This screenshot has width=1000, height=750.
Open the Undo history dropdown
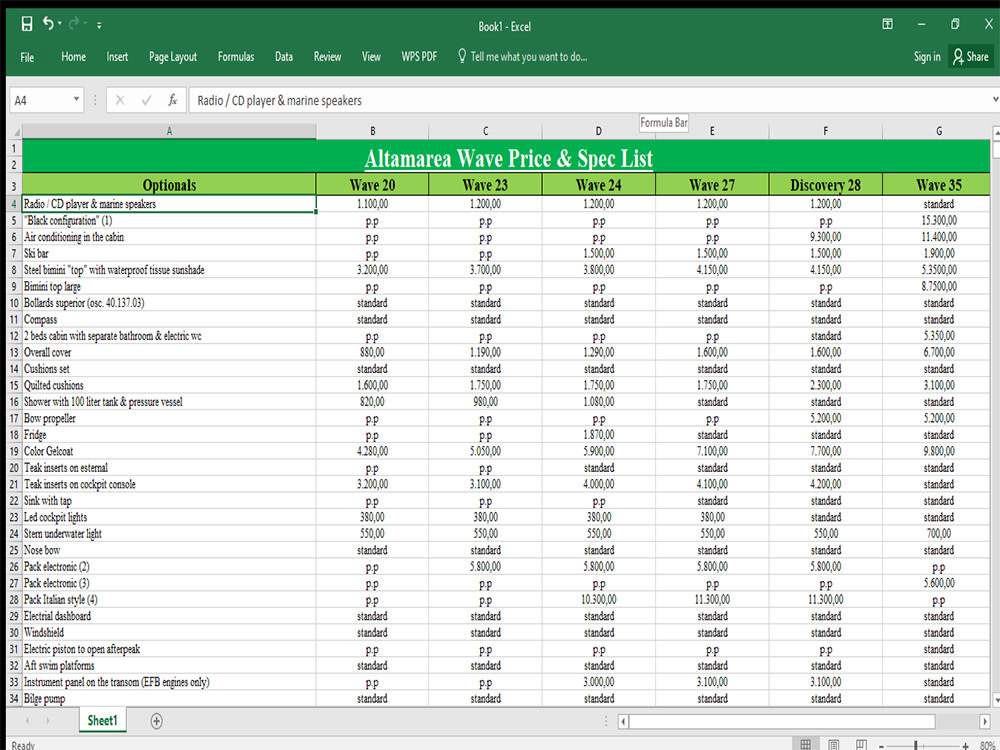59,22
